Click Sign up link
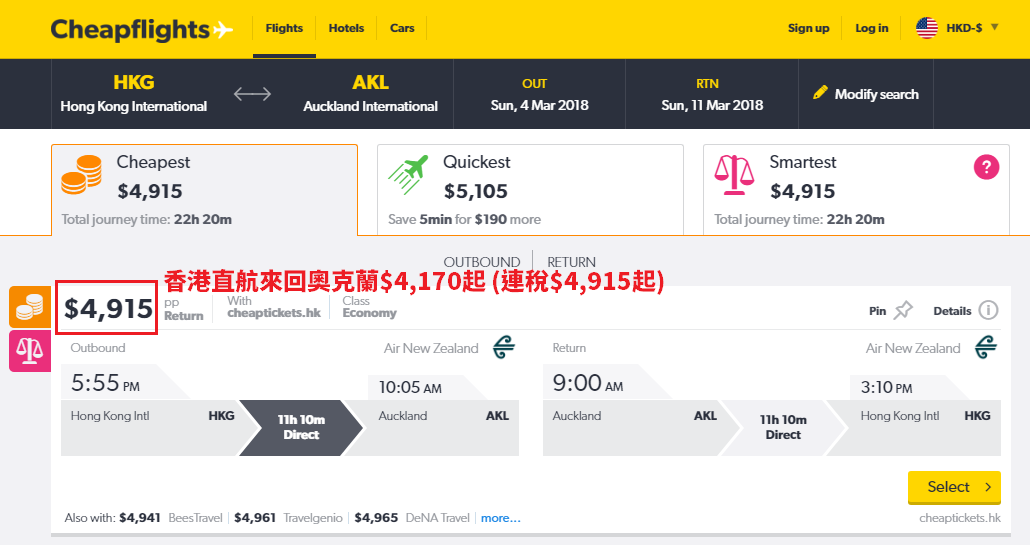The height and width of the screenshot is (545, 1030). [809, 28]
